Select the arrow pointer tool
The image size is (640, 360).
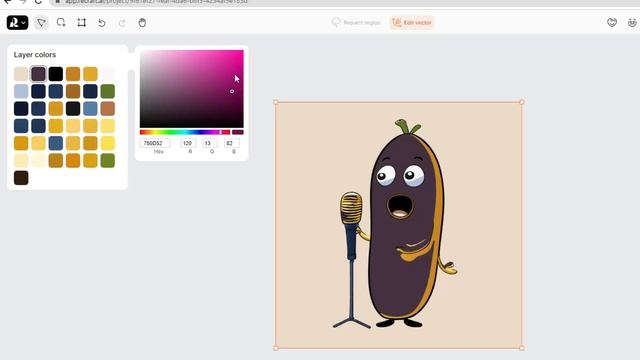pyautogui.click(x=41, y=22)
